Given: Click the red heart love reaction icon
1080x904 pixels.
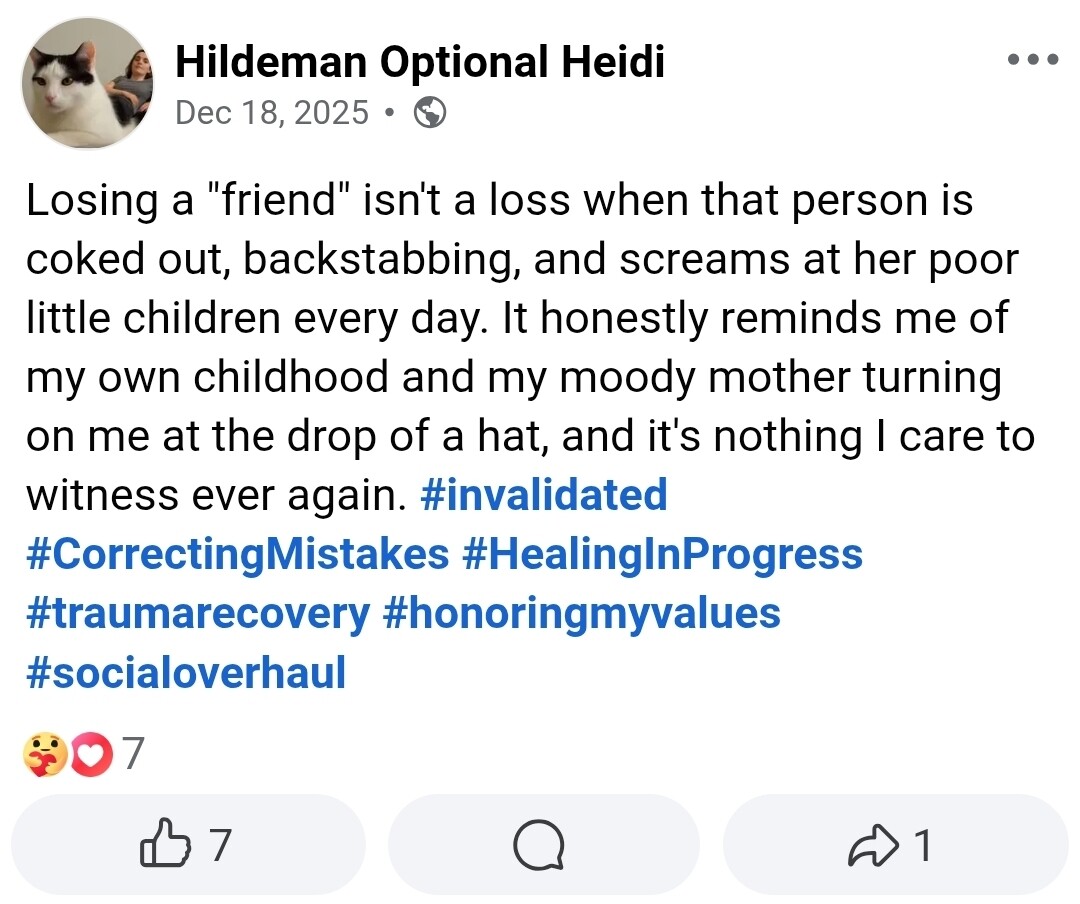Looking at the screenshot, I should click(92, 755).
